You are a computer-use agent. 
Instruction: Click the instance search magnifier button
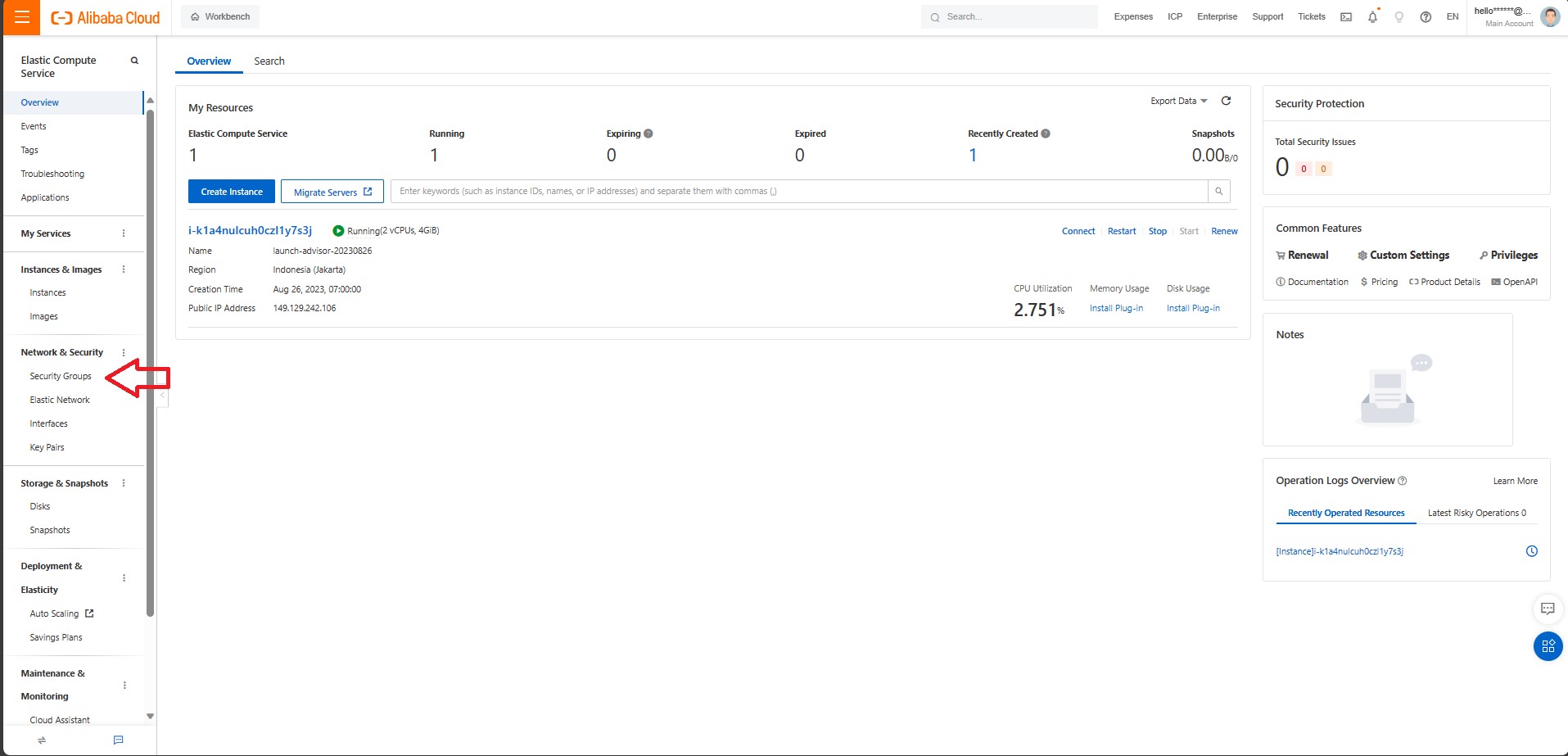click(x=1218, y=192)
